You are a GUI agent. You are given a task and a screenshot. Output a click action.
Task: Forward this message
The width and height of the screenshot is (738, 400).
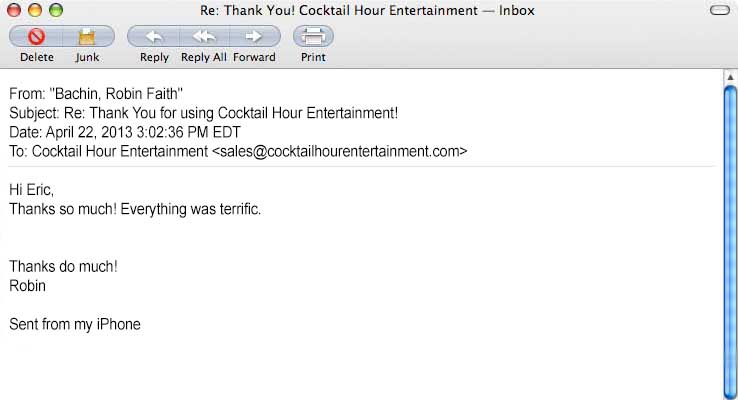coord(254,37)
